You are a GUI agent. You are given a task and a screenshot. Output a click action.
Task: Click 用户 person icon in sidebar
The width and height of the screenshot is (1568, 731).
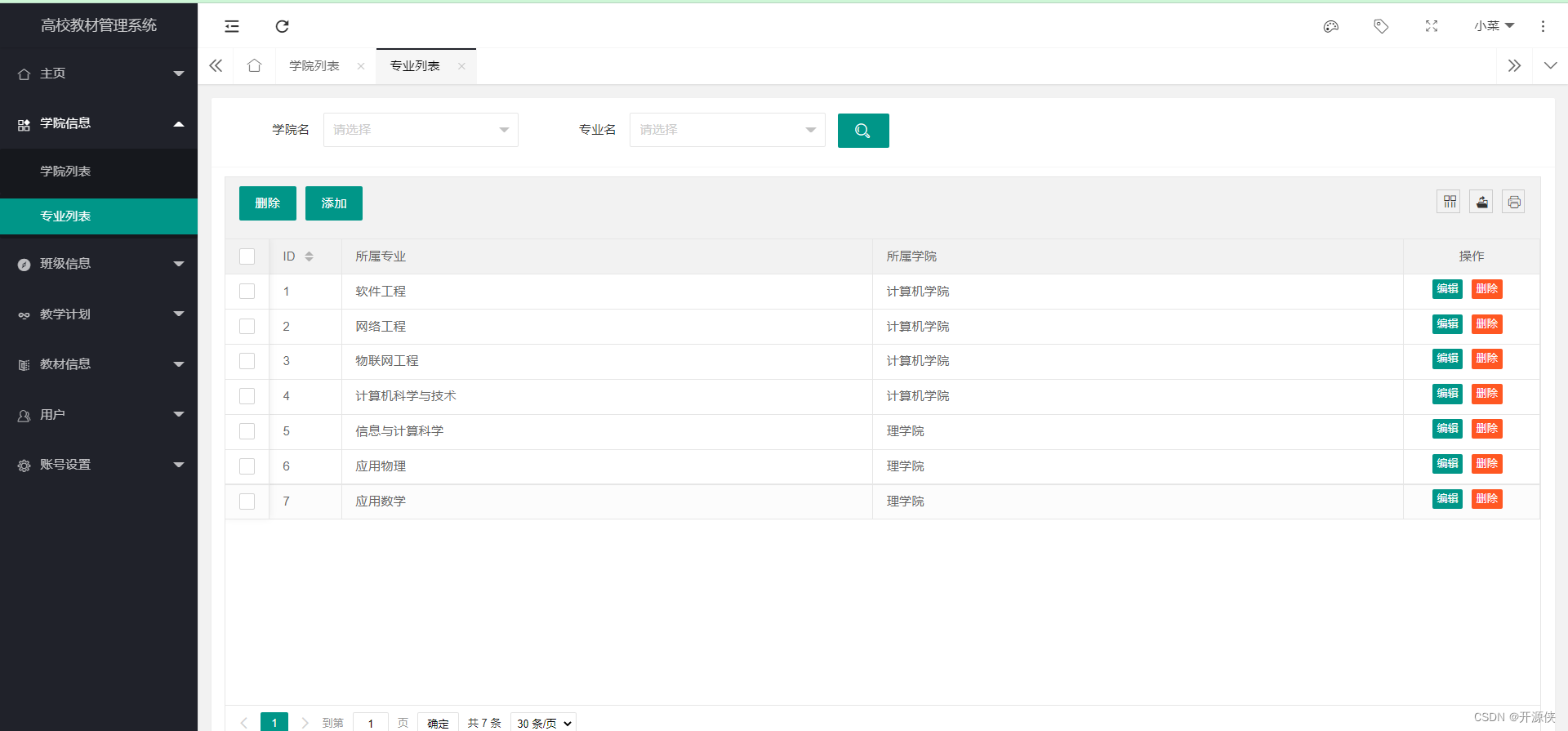(24, 416)
